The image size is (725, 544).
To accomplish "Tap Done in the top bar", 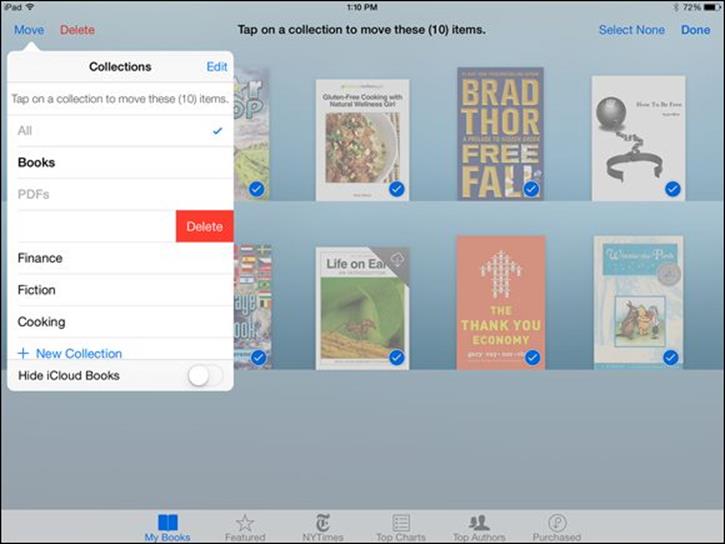I will click(695, 30).
